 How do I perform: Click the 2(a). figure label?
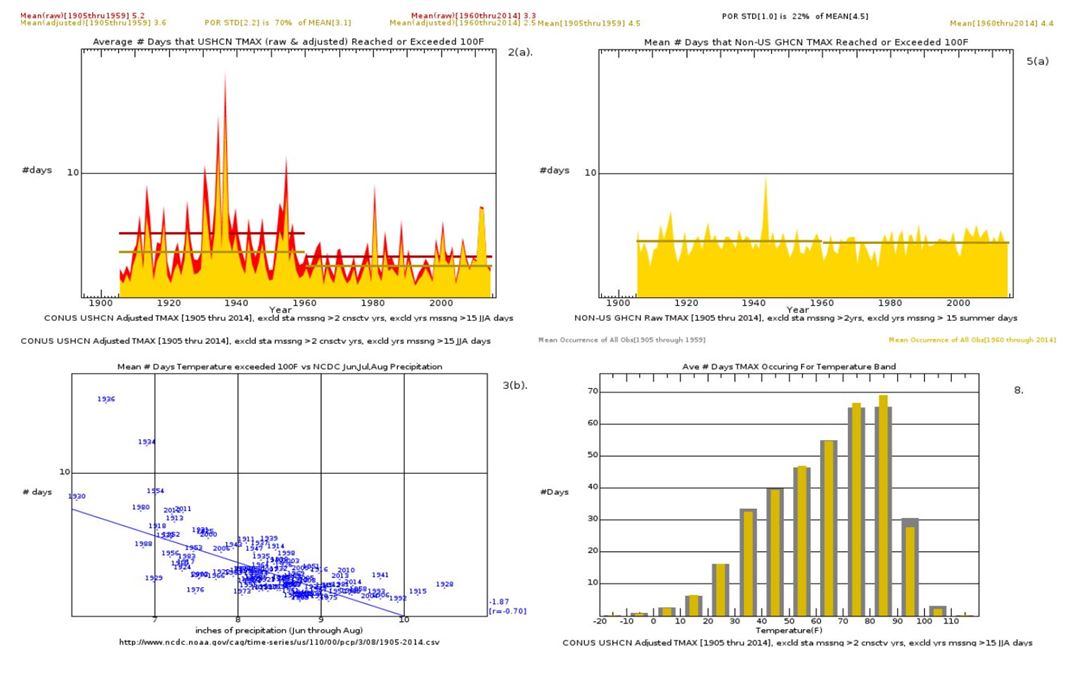[x=520, y=51]
